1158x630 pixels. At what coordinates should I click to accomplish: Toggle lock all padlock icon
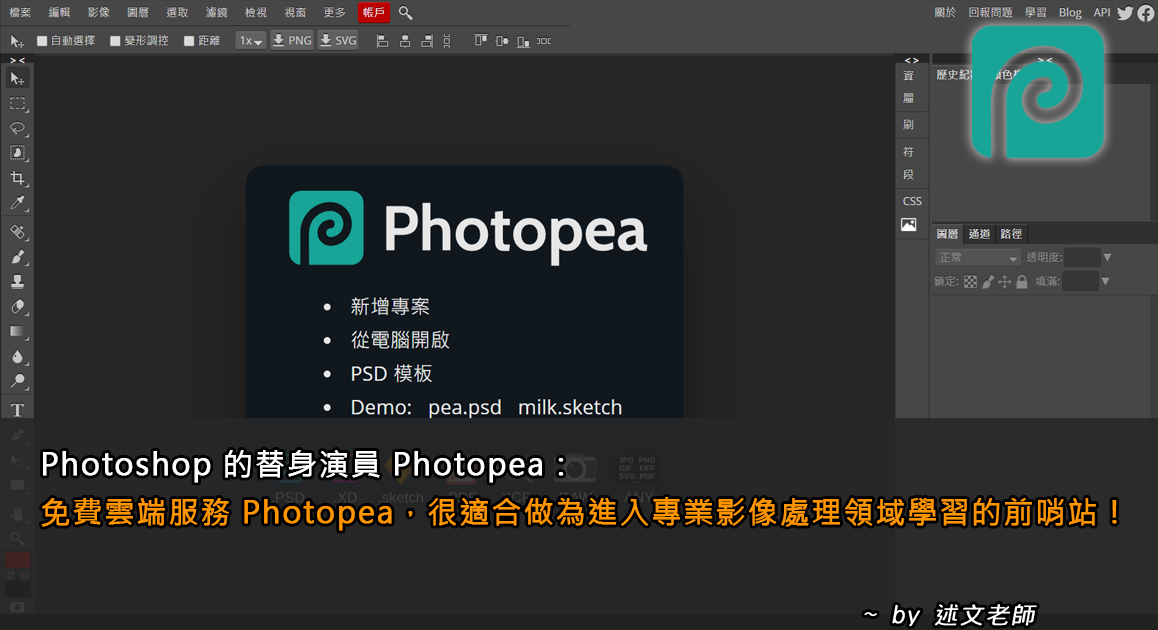tap(1022, 281)
